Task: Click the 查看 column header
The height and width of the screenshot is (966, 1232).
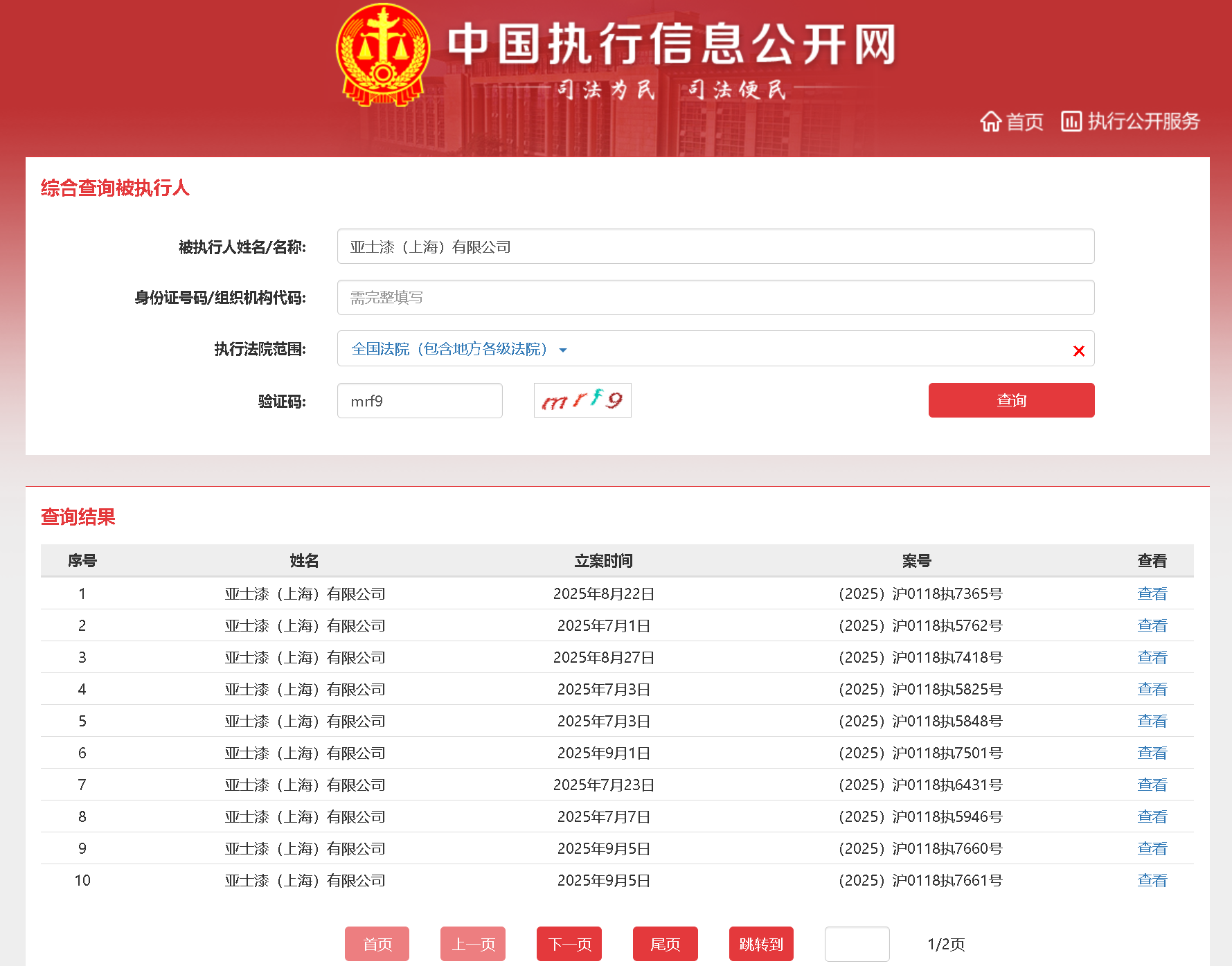Action: [x=1152, y=561]
